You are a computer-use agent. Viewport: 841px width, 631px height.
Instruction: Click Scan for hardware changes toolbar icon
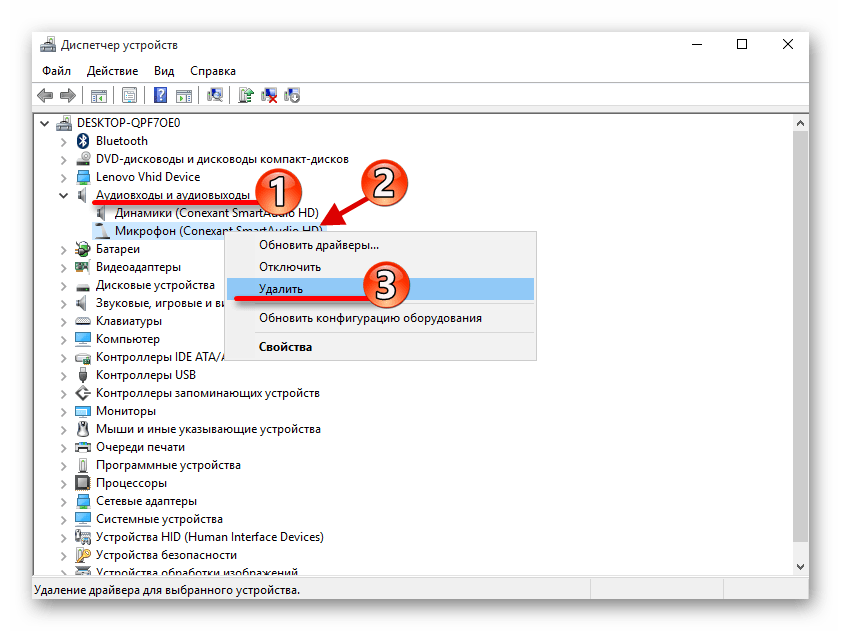(214, 96)
